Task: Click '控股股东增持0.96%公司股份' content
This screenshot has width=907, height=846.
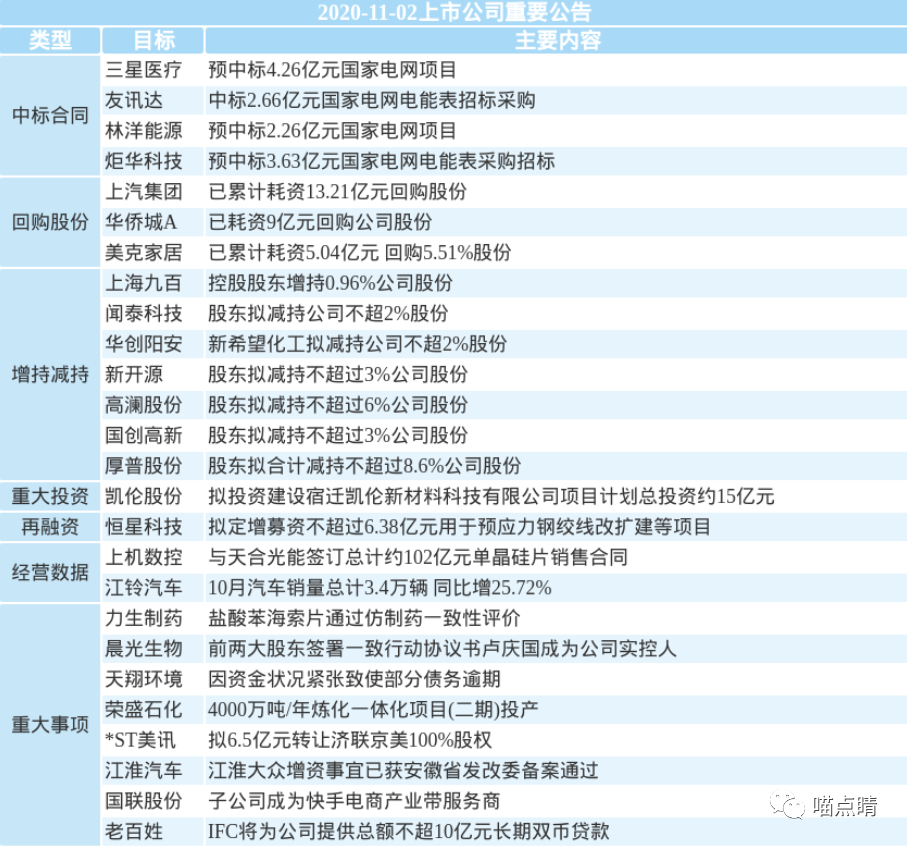Action: point(330,283)
